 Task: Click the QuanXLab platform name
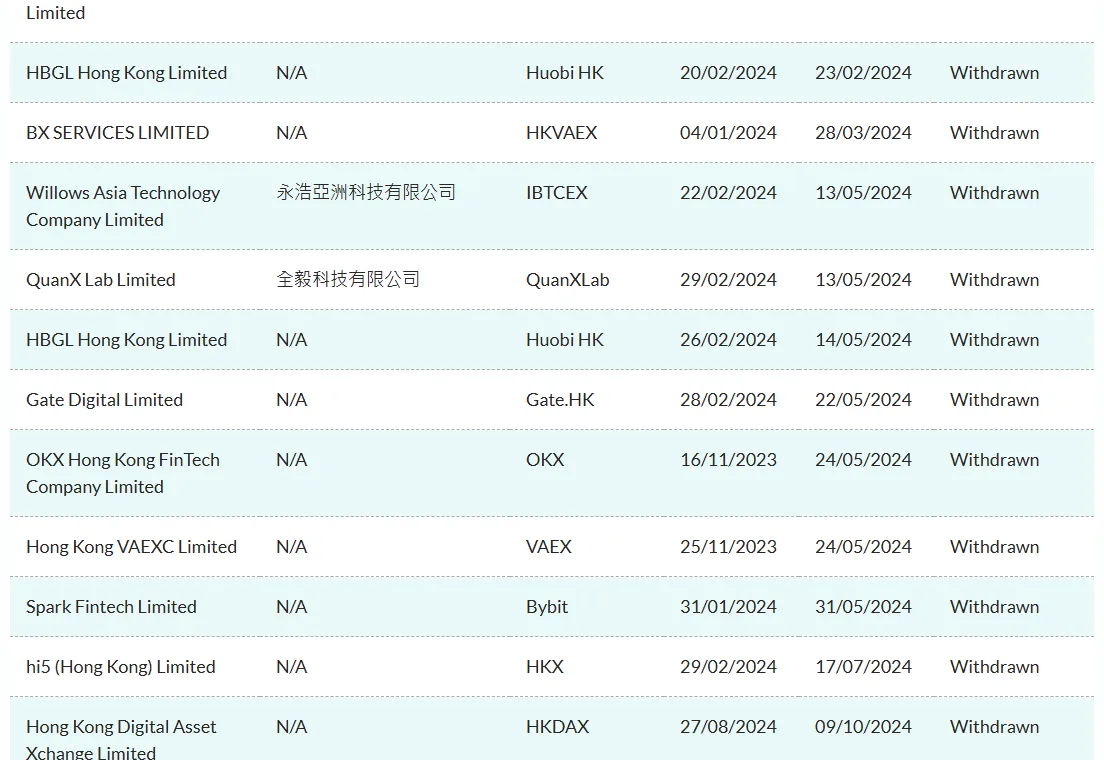tap(567, 280)
